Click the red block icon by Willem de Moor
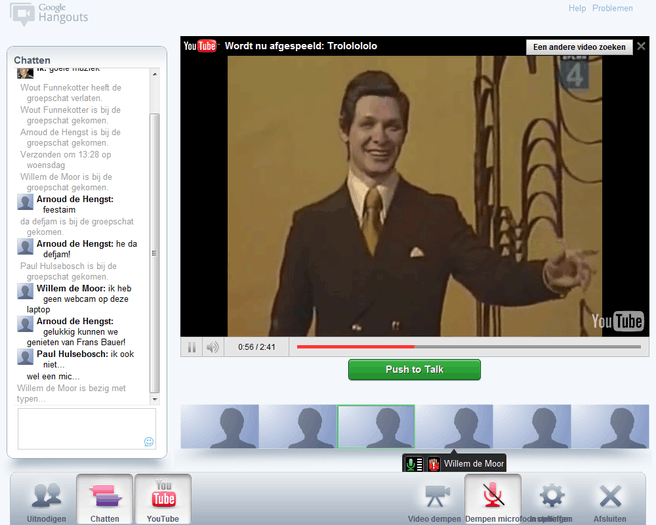Screen dimensions: 656x525 pos(434,464)
